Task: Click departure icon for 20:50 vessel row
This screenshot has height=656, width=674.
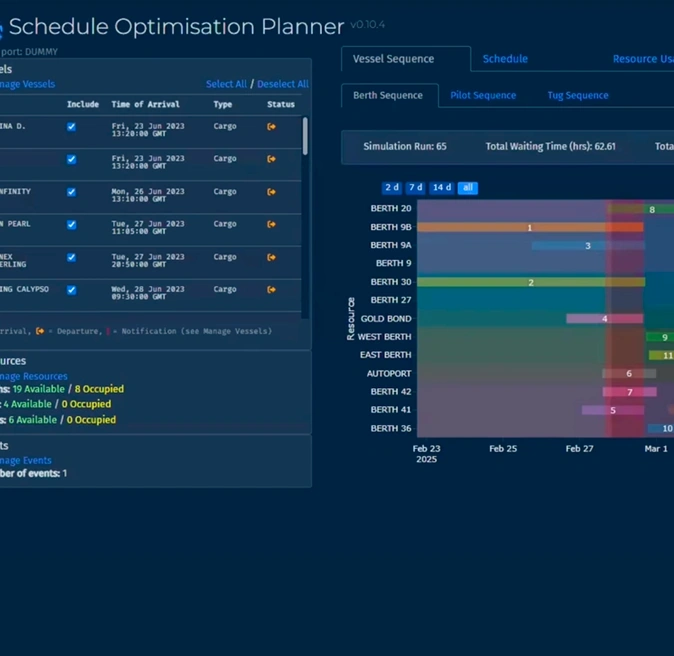Action: pos(271,257)
